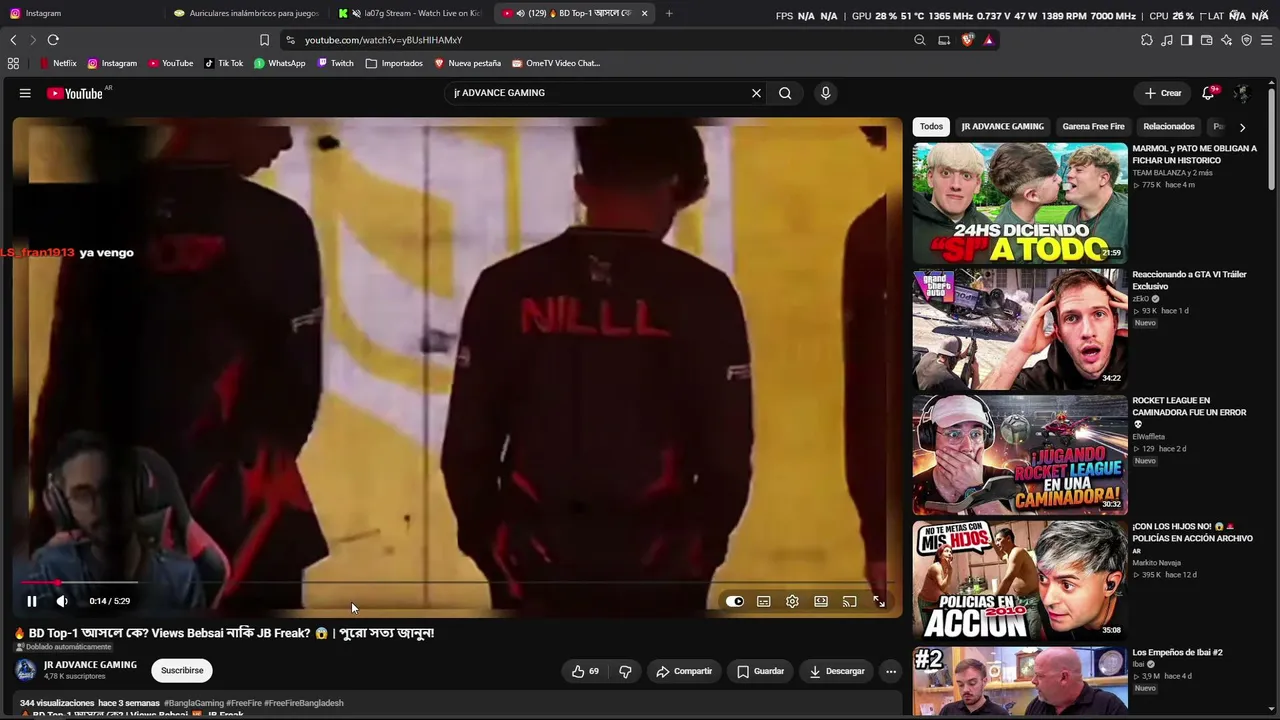Open 'Los Empeños de Ibai #2' title
The image size is (1280, 720).
(x=1177, y=652)
